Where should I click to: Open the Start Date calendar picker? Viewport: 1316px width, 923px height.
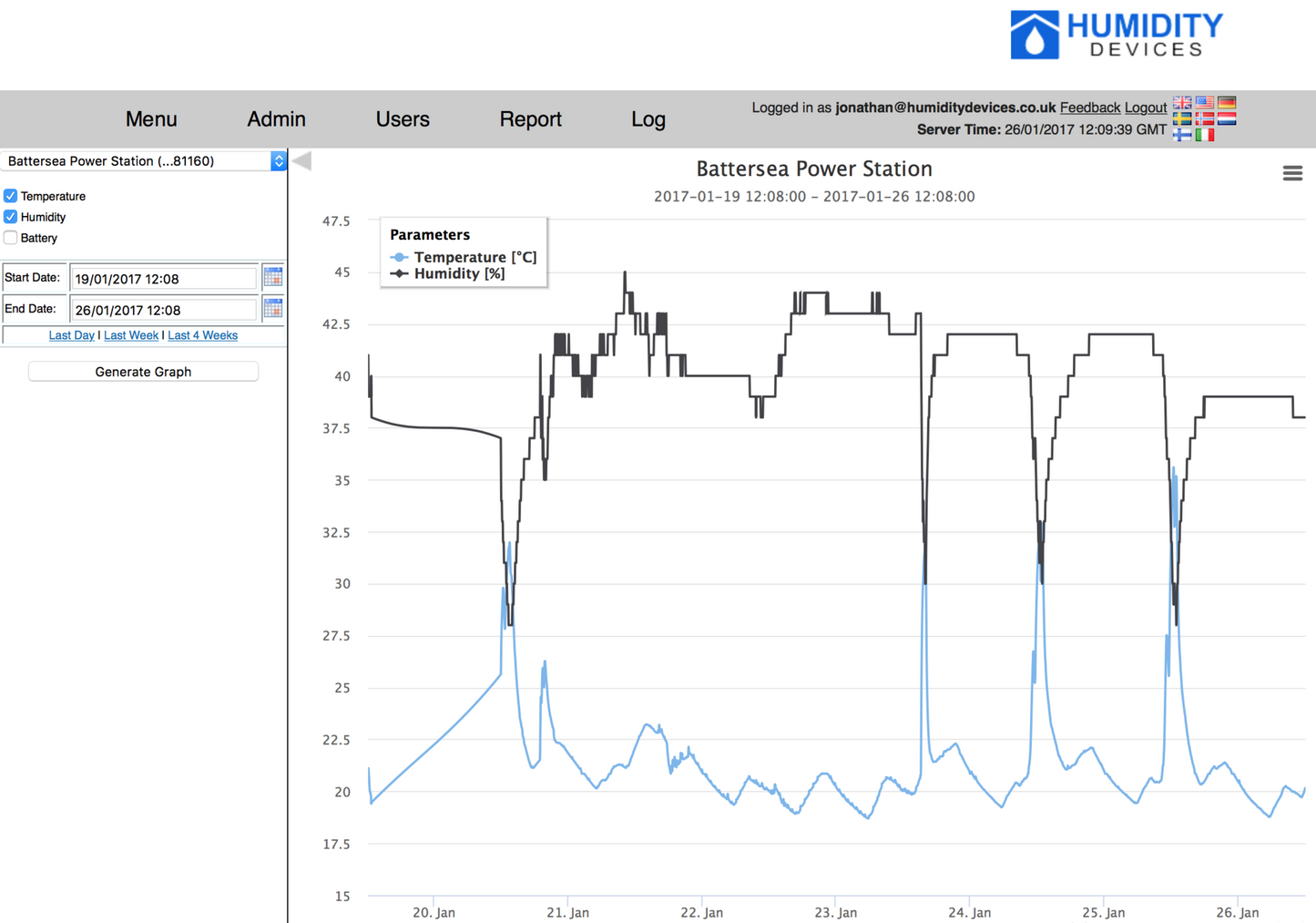coord(272,277)
